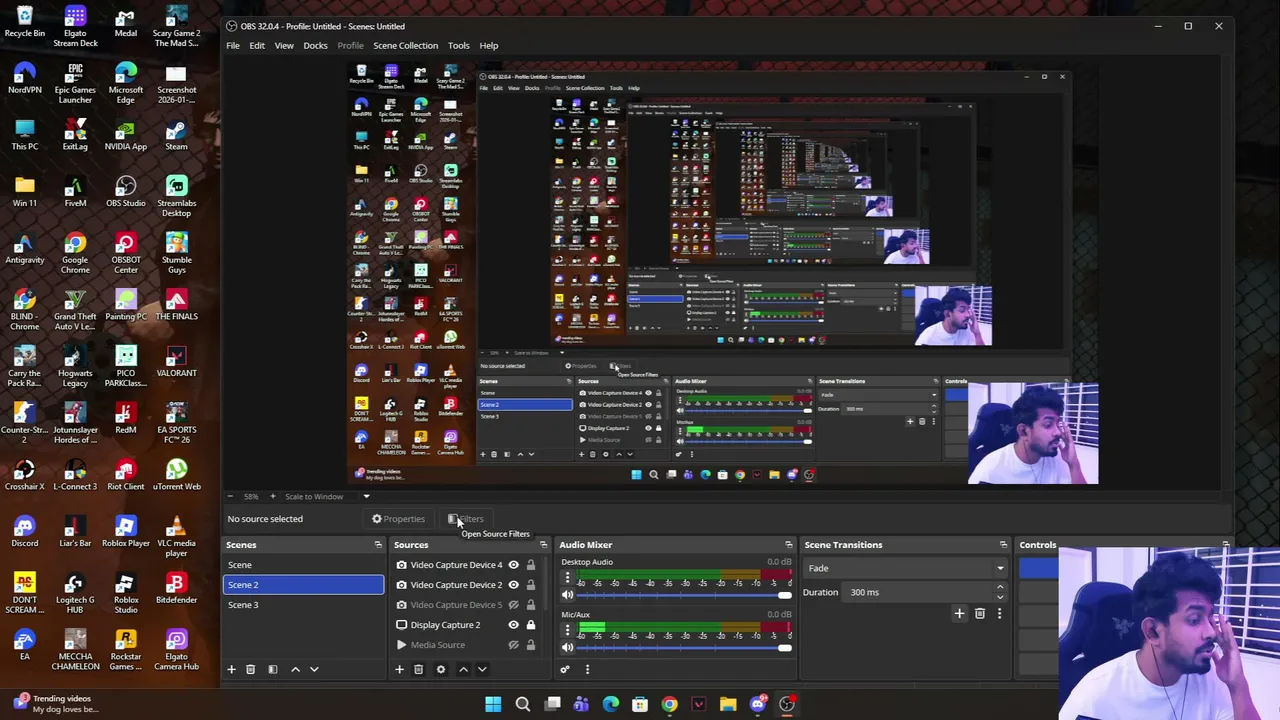Open the Docks menu
Screen dimensions: 1280x720
click(315, 45)
